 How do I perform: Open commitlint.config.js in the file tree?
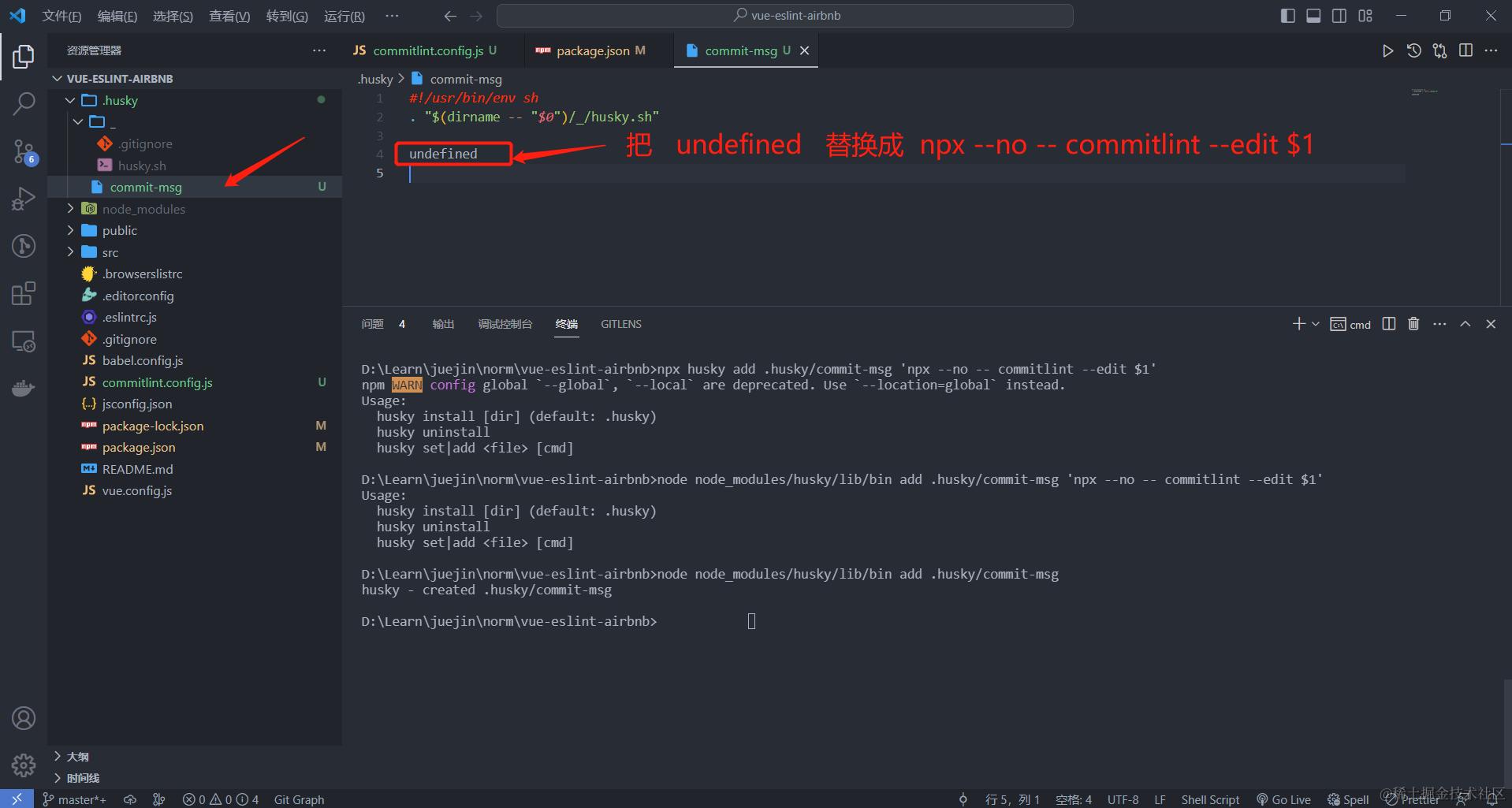pos(195,382)
